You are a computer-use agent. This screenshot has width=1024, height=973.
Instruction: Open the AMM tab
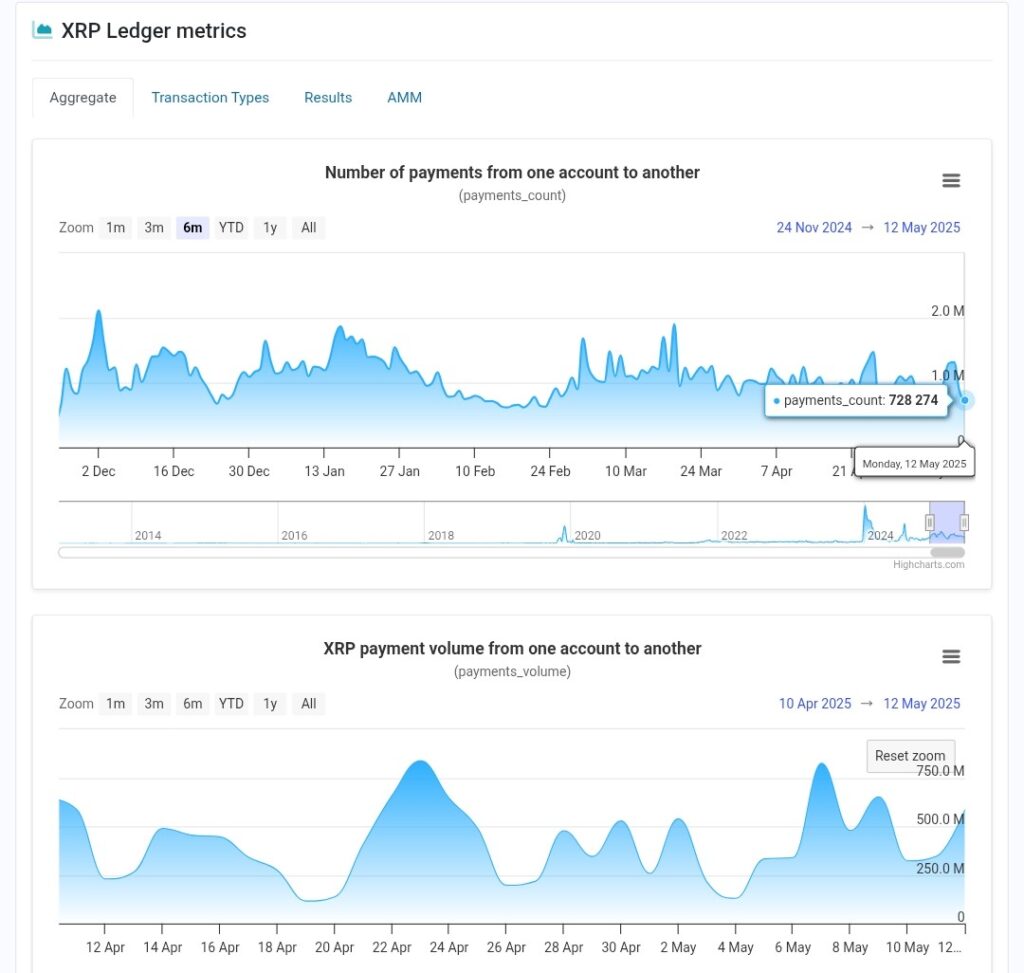(x=404, y=97)
